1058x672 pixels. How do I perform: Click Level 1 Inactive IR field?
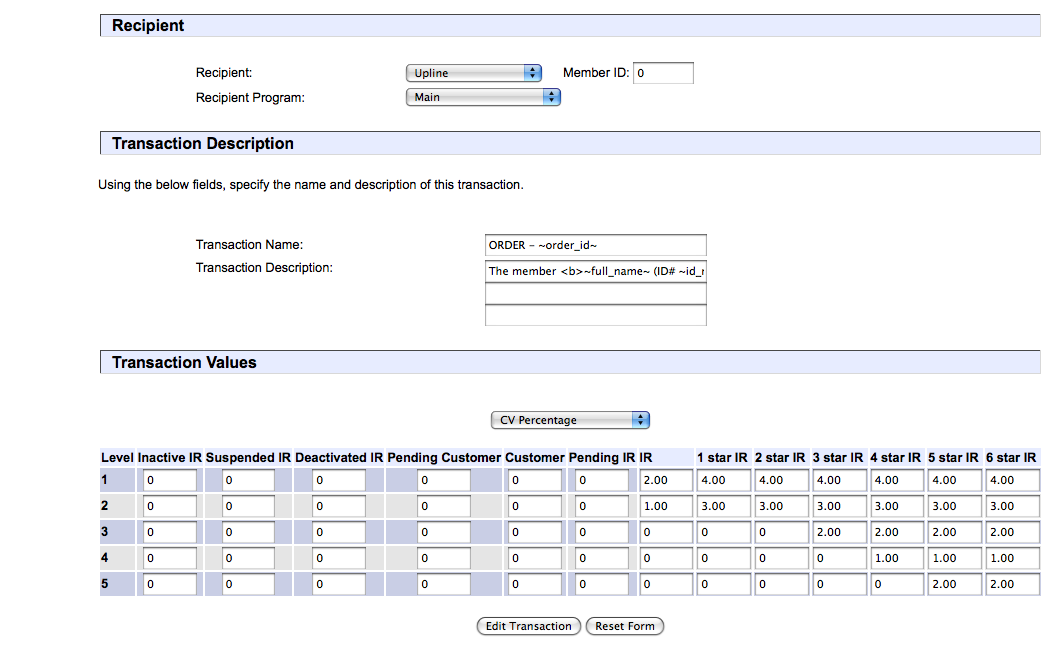(169, 480)
